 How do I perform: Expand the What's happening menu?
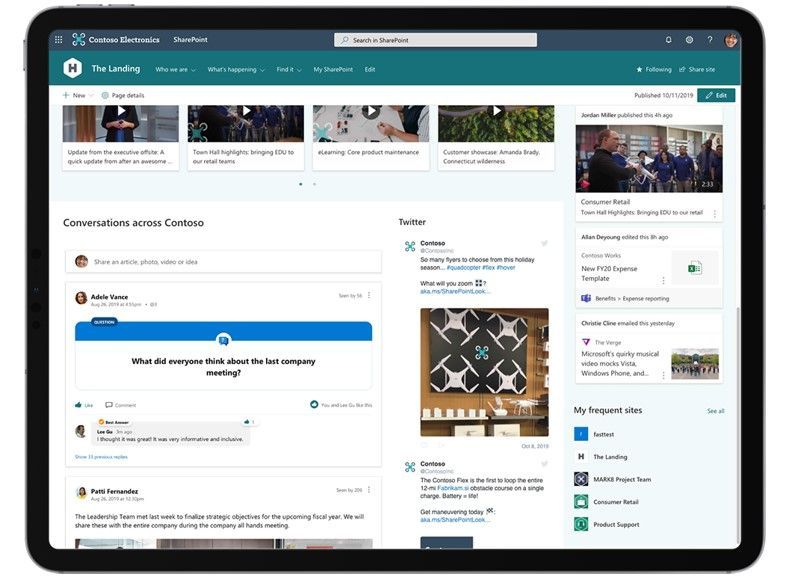235,69
